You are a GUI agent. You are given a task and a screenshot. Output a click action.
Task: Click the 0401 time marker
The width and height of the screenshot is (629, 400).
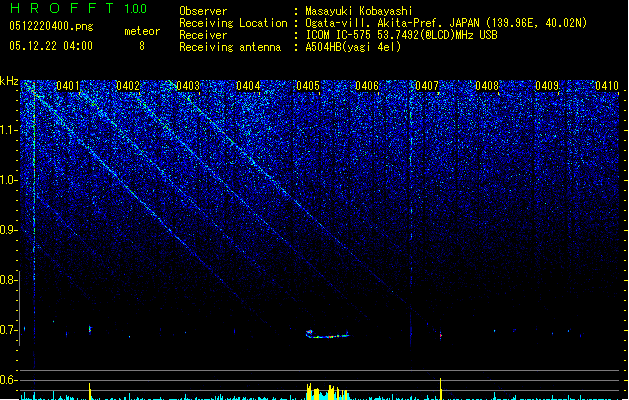pos(68,86)
